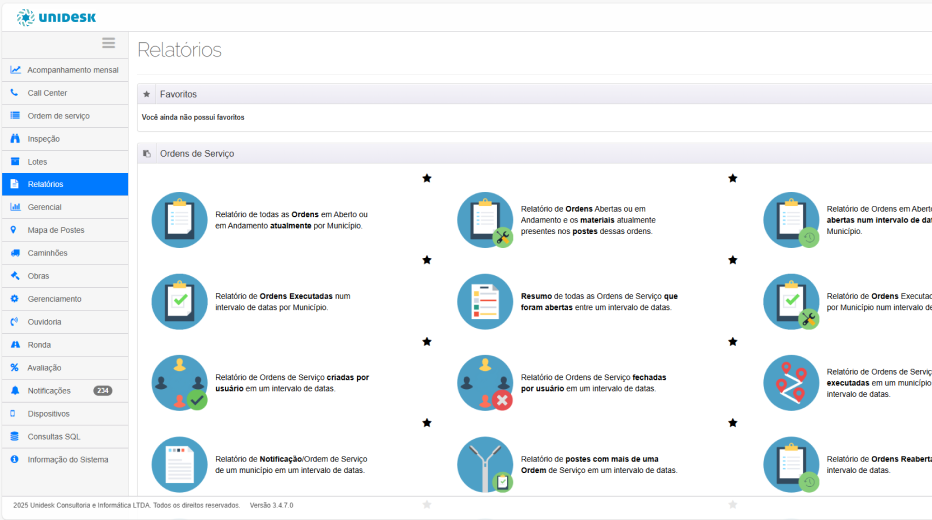Collapse the Ordens de Serviço section header
This screenshot has height=520, width=932.
pos(197,154)
